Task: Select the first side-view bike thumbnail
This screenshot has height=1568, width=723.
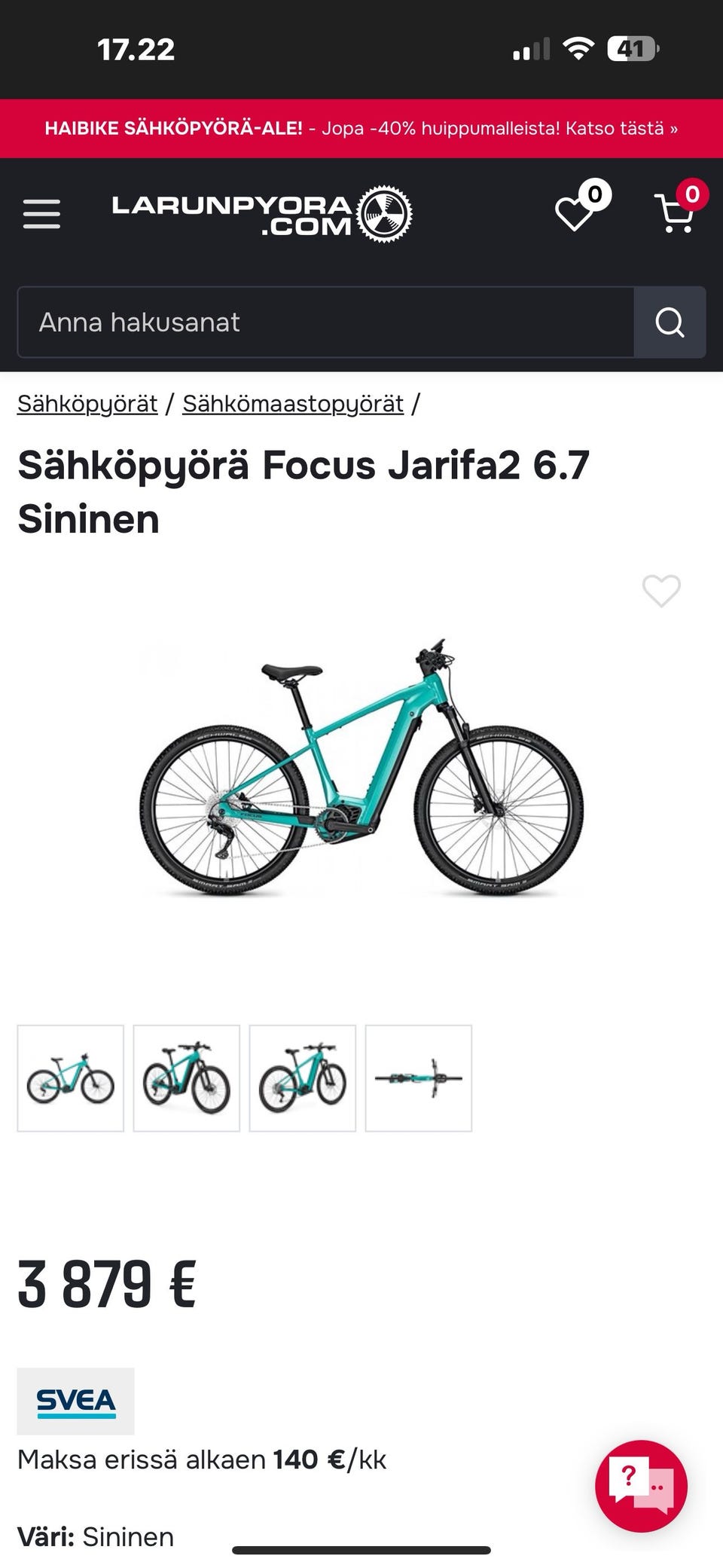Action: (x=71, y=1078)
